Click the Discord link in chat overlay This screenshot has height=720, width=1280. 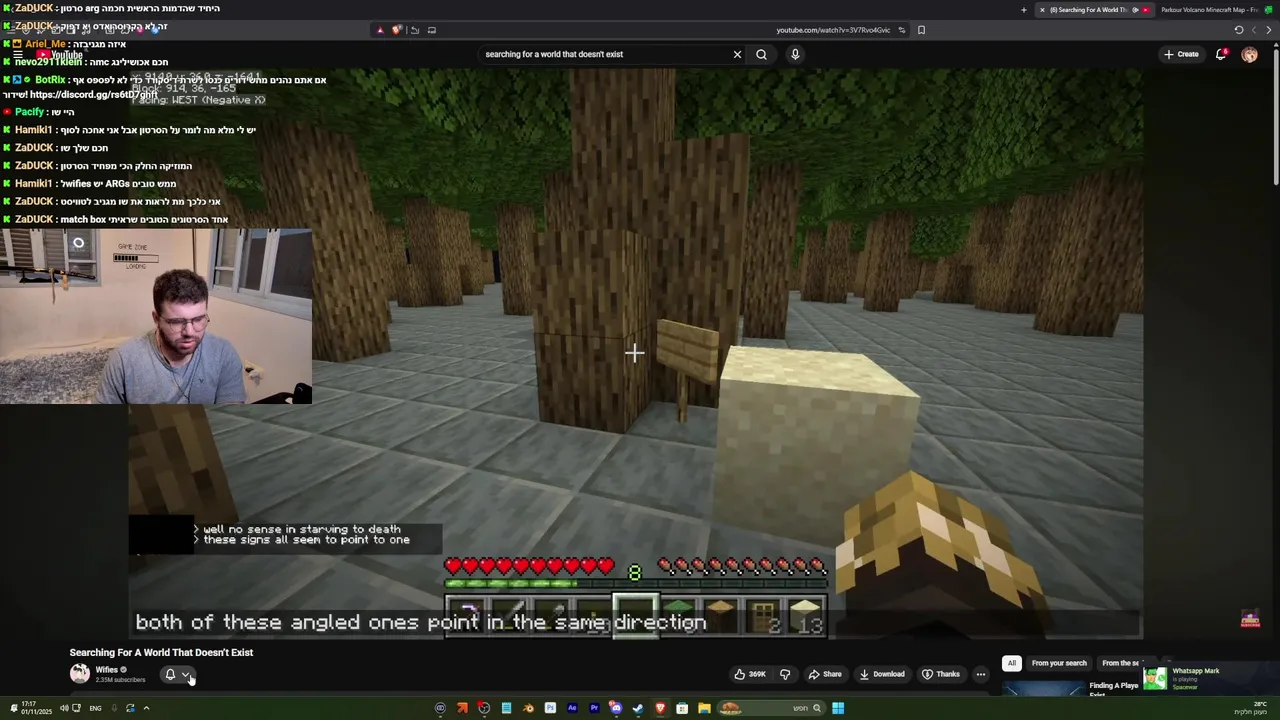point(93,95)
